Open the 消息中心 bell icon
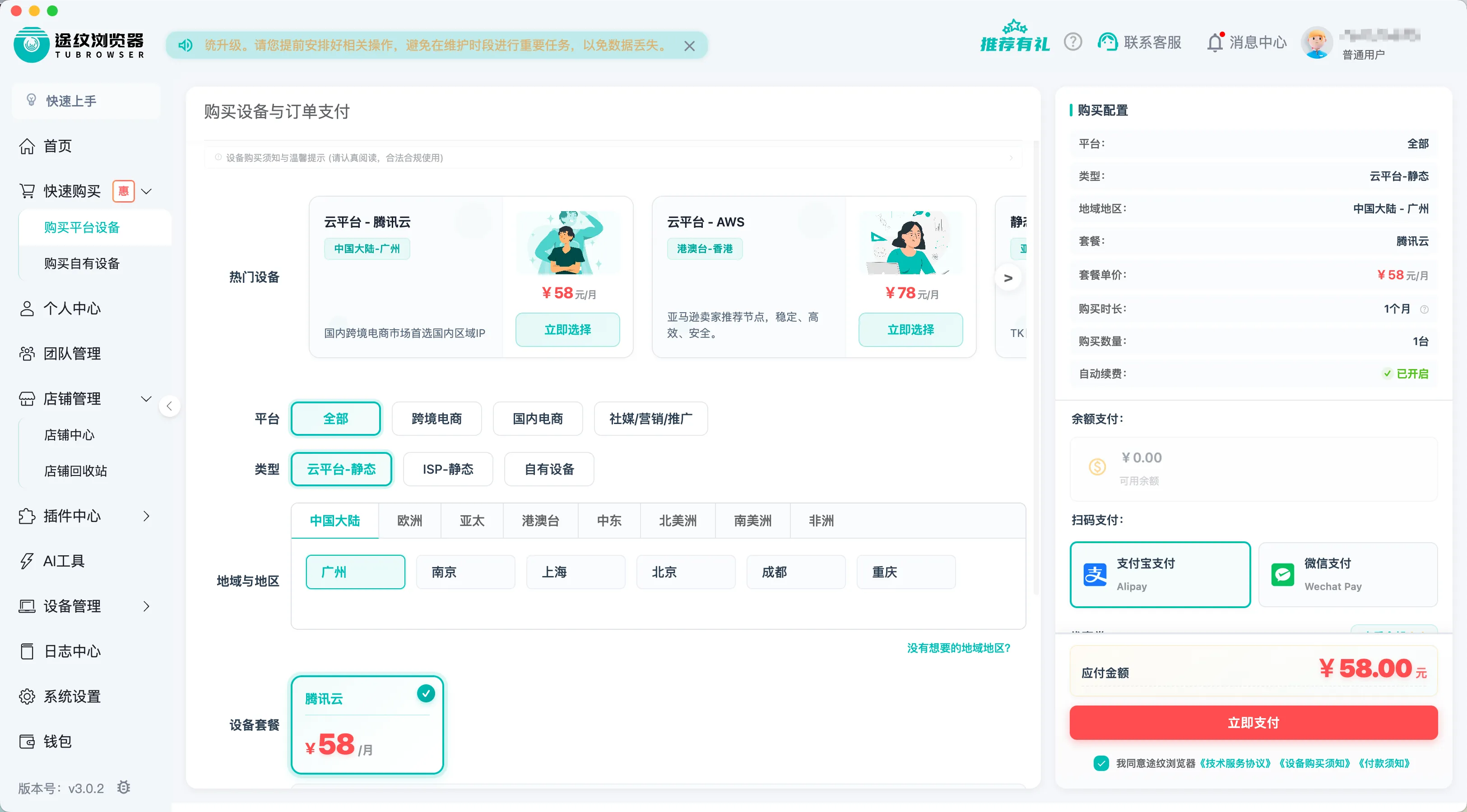Viewport: 1467px width, 812px height. (1216, 42)
